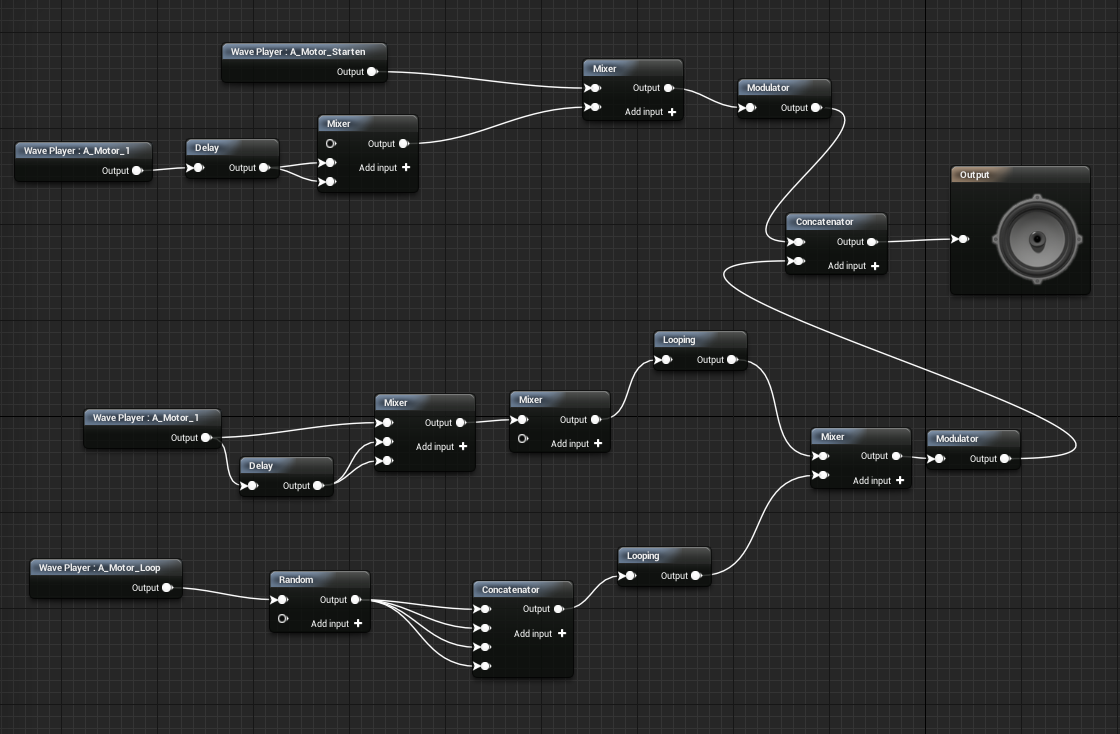Click the upper Looping node's Output pin
1120x734 pixels.
pyautogui.click(x=732, y=360)
